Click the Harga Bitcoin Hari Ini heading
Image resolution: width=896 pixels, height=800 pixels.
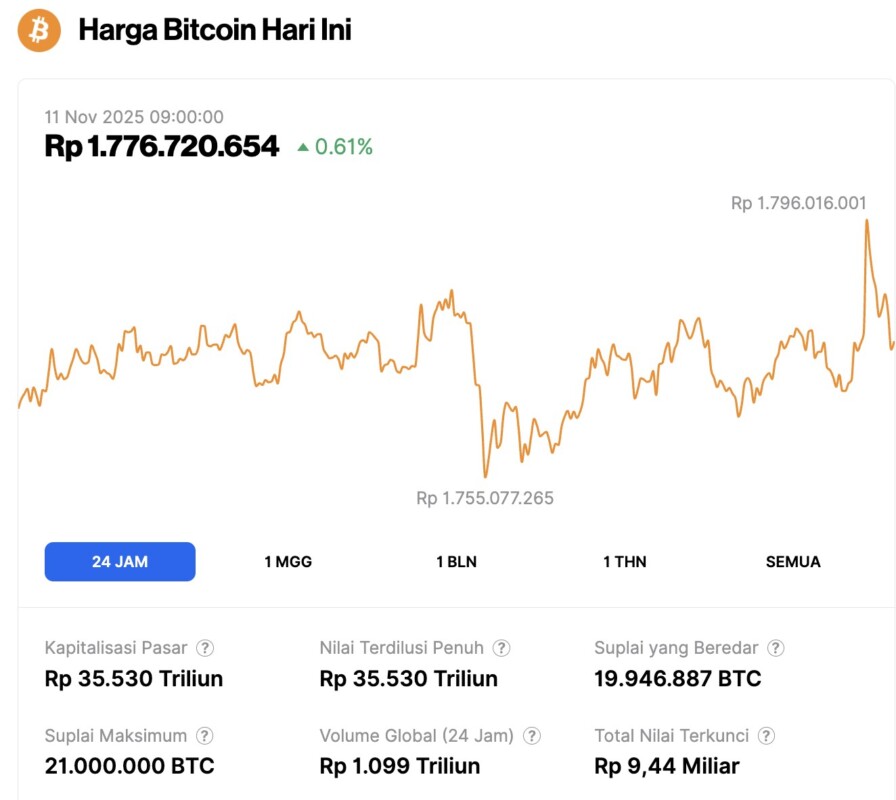pyautogui.click(x=215, y=31)
